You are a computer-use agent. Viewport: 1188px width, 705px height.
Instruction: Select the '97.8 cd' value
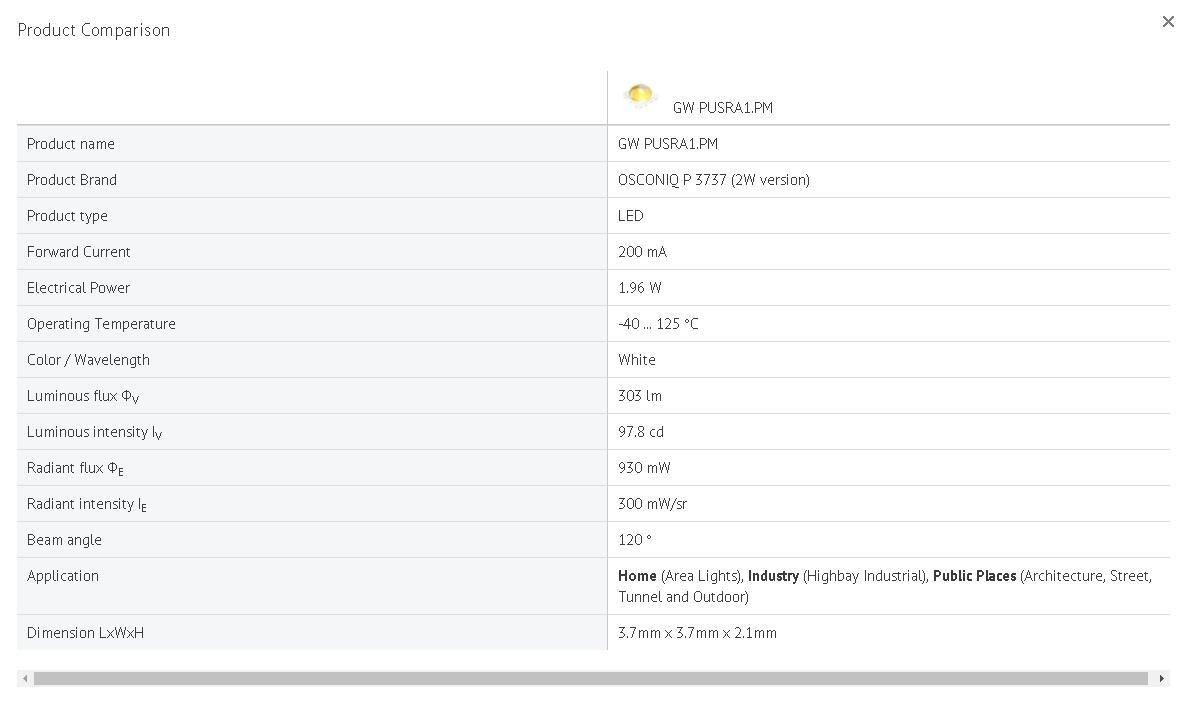pos(640,432)
